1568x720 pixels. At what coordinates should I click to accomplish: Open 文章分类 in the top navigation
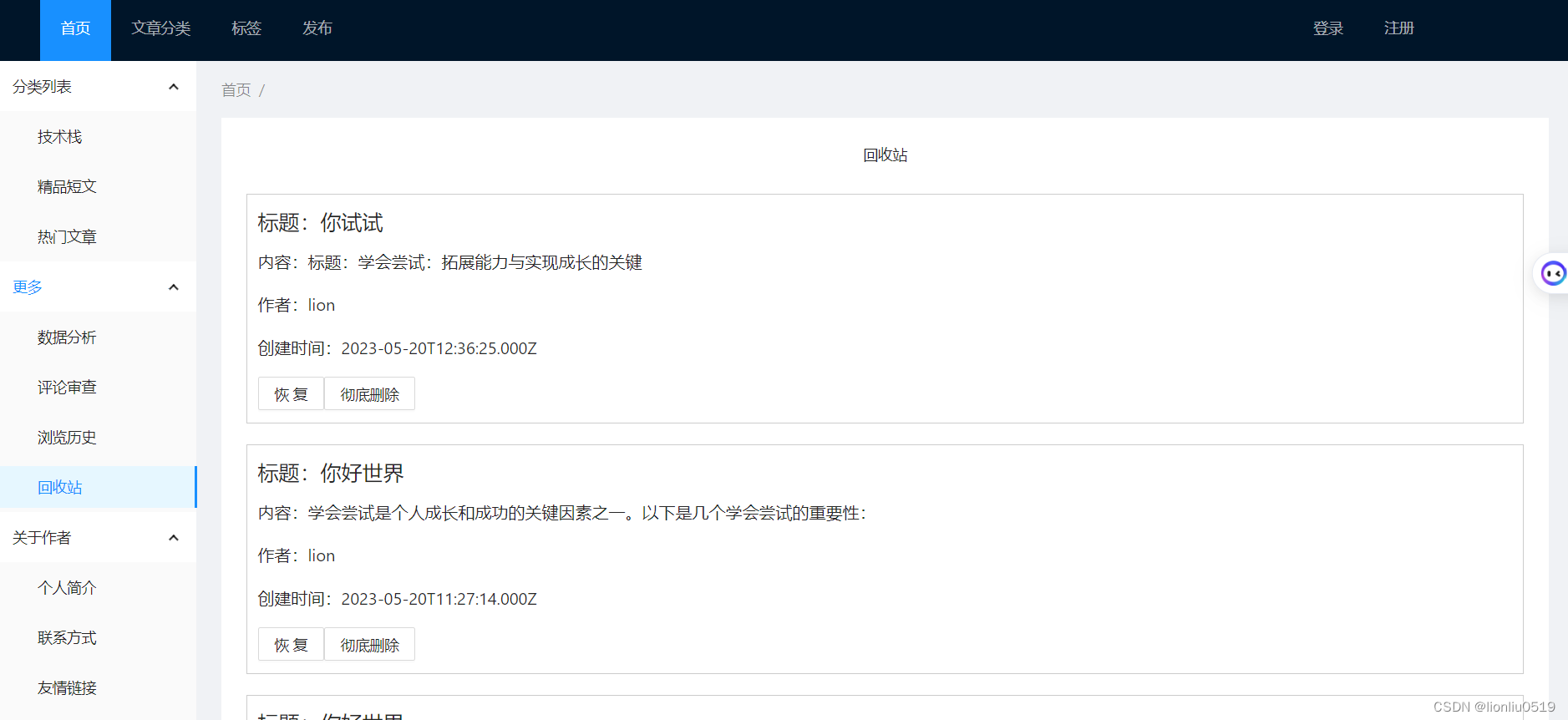click(161, 28)
